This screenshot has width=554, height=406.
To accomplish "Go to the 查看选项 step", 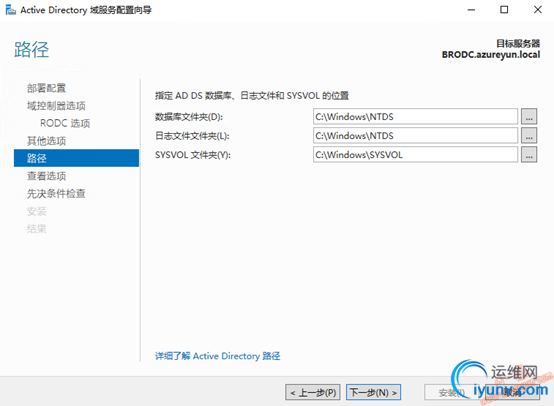I will pos(46,176).
